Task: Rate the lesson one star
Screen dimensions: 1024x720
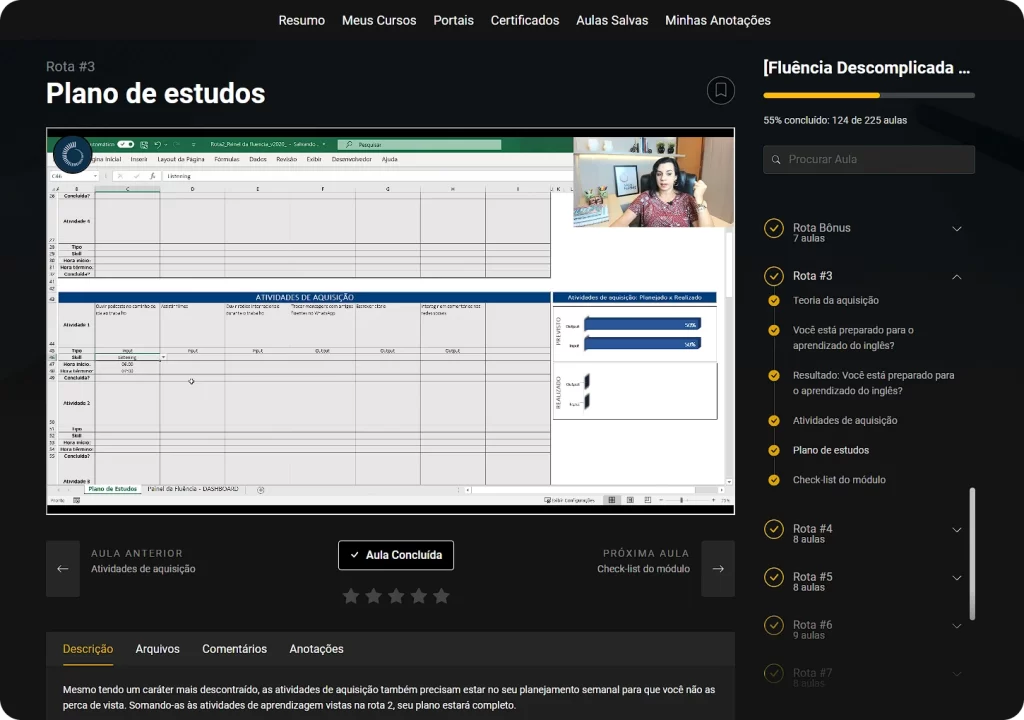Action: (x=351, y=596)
